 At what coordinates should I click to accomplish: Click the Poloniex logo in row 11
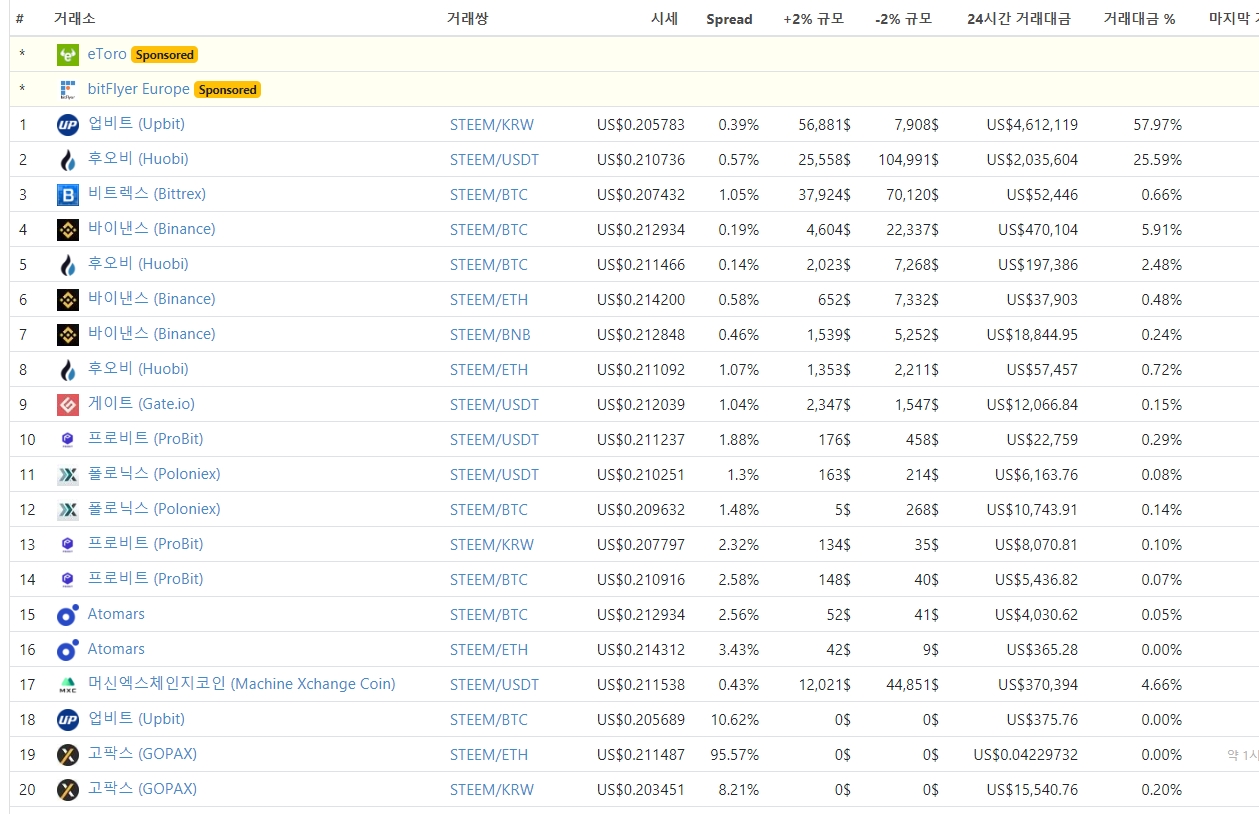click(x=68, y=475)
